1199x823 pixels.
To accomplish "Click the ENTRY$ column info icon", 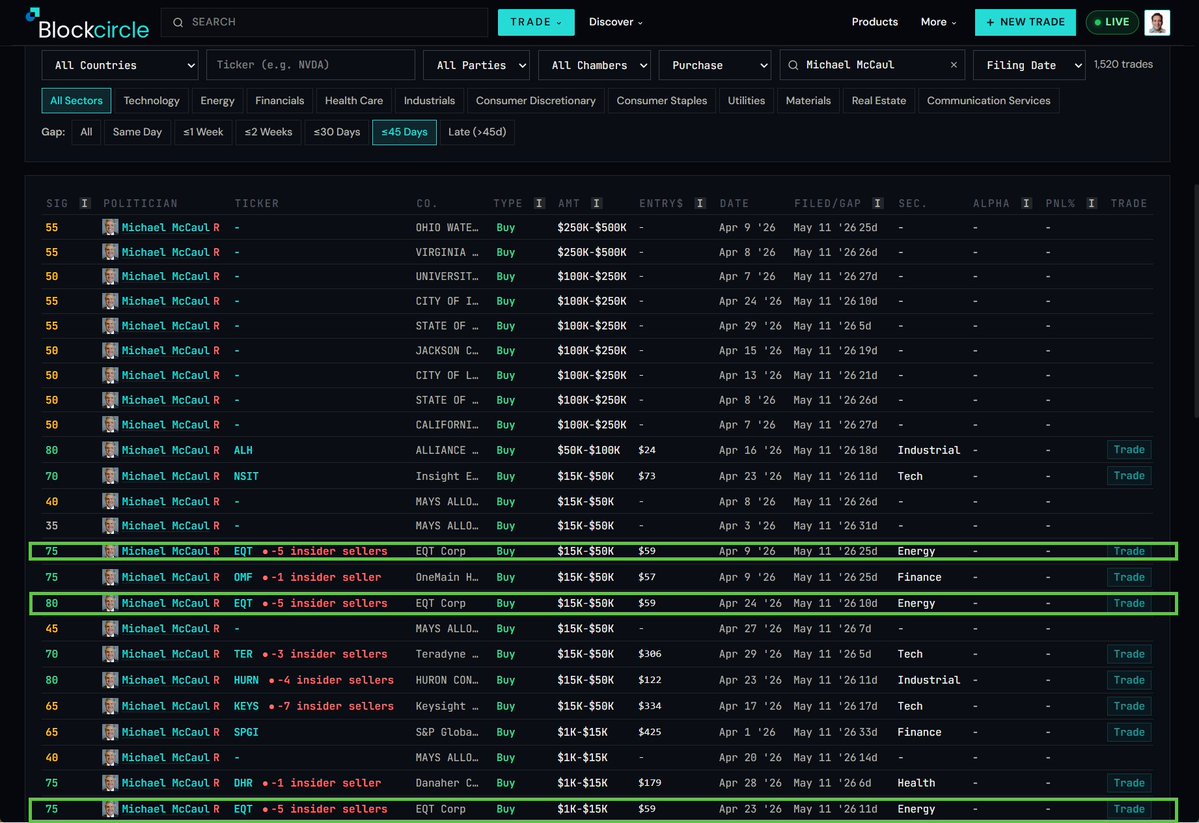I will point(700,203).
